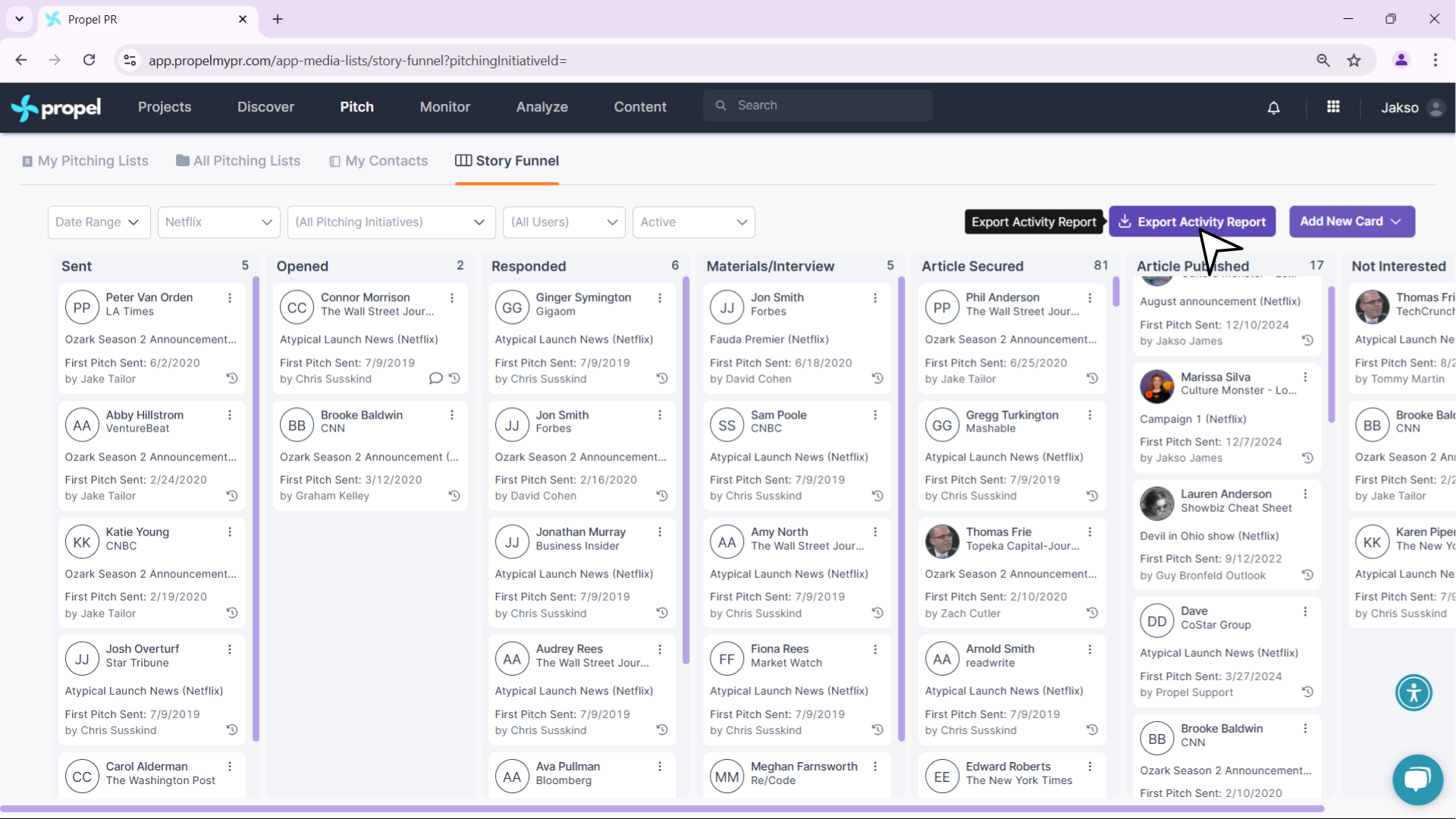Image resolution: width=1456 pixels, height=819 pixels.
Task: Expand the All Users dropdown
Action: [564, 222]
